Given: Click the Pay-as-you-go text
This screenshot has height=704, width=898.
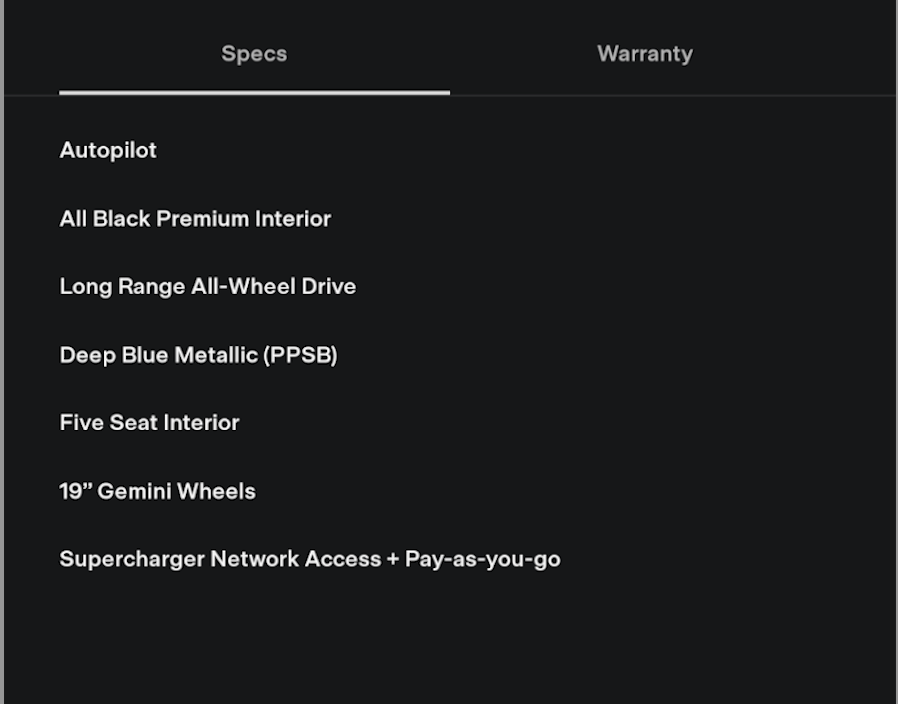Looking at the screenshot, I should 482,559.
